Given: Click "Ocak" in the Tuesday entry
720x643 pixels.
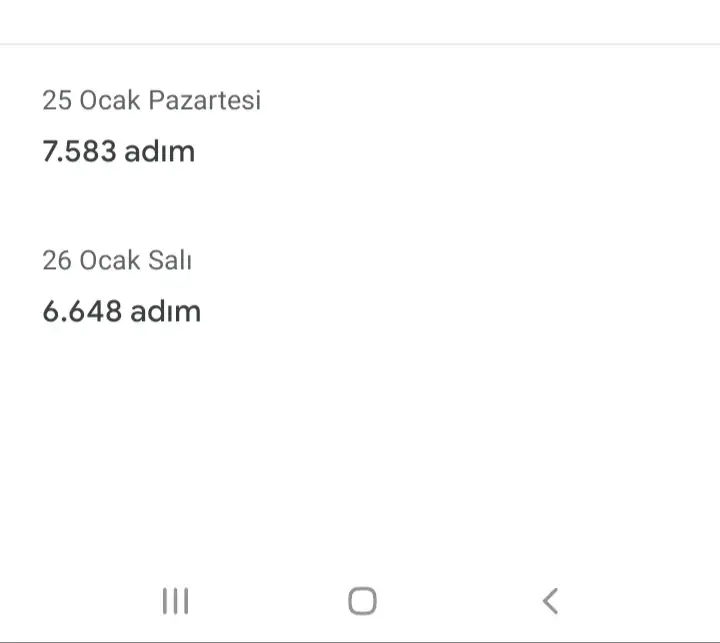Looking at the screenshot, I should click(110, 261).
